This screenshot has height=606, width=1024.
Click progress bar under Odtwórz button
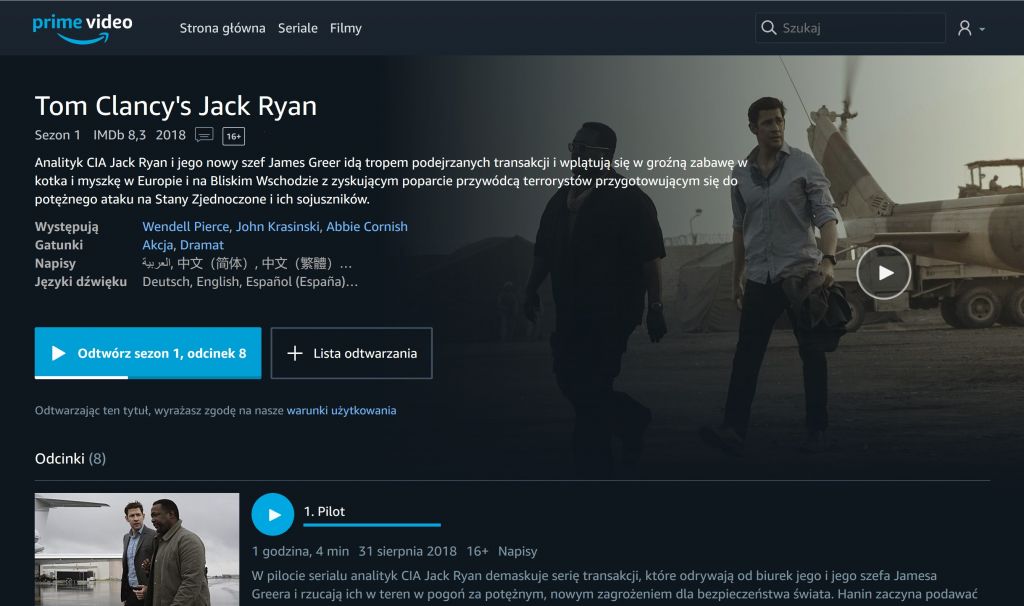point(148,377)
